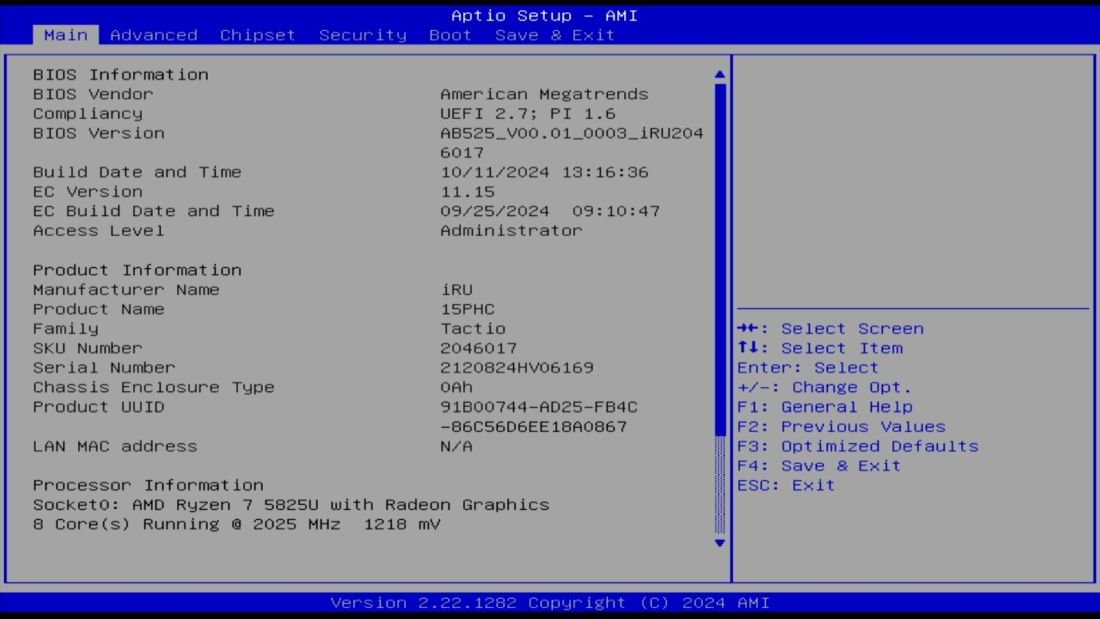Click the vertical scrollbar thumb

click(x=720, y=260)
